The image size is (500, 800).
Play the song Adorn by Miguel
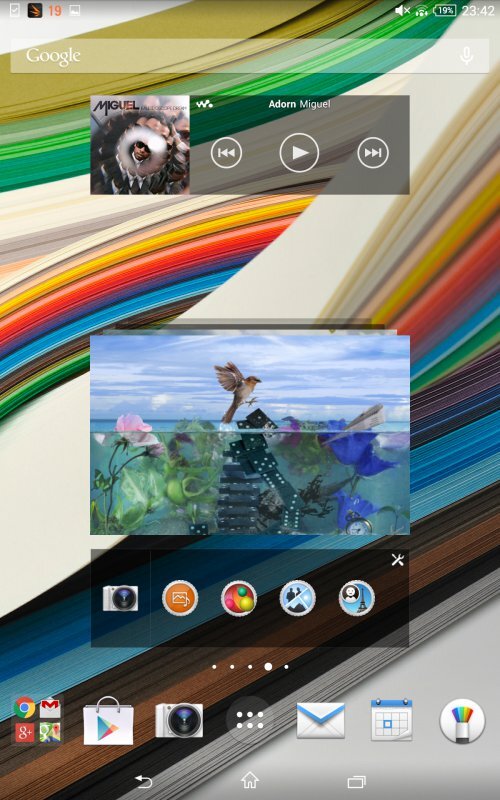pyautogui.click(x=299, y=152)
